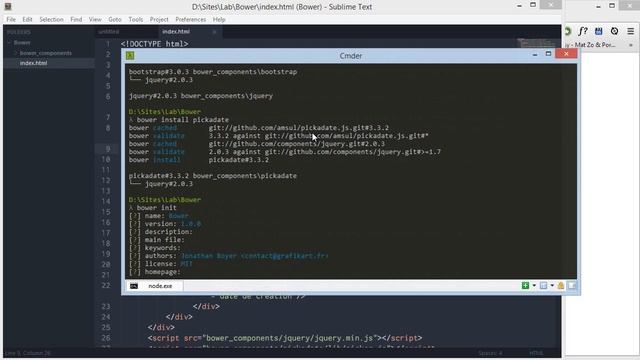The height and width of the screenshot is (360, 640).
Task: Click the f? extension icon in browser
Action: point(583,31)
